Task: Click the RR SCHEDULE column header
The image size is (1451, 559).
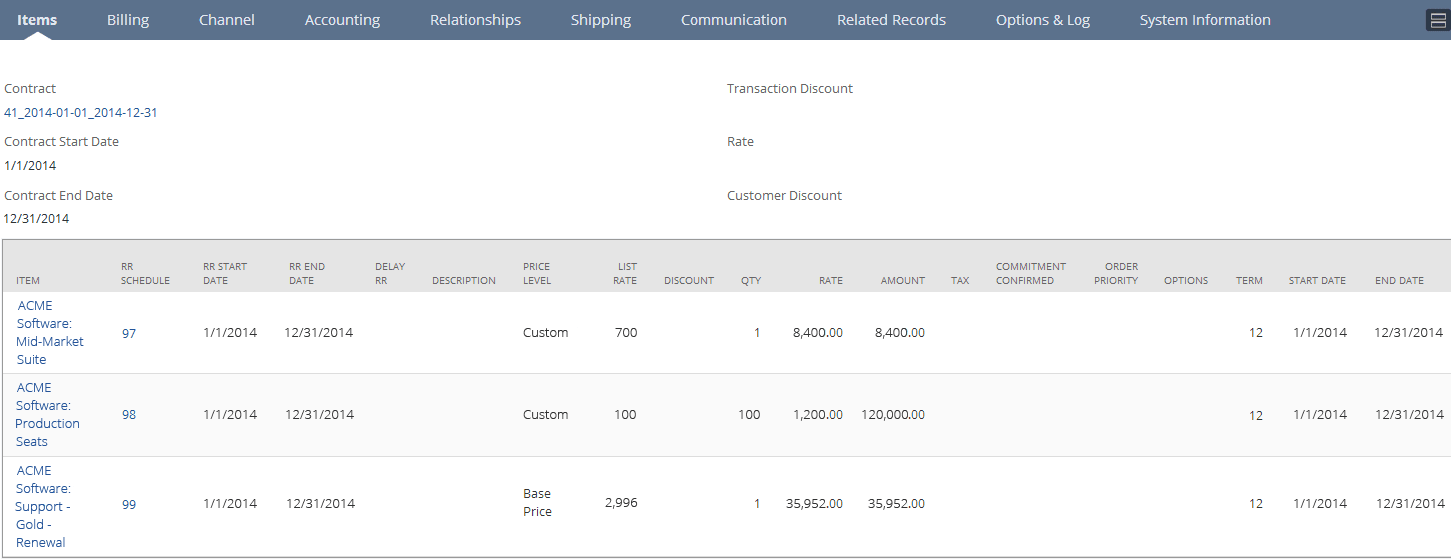Action: pos(145,274)
